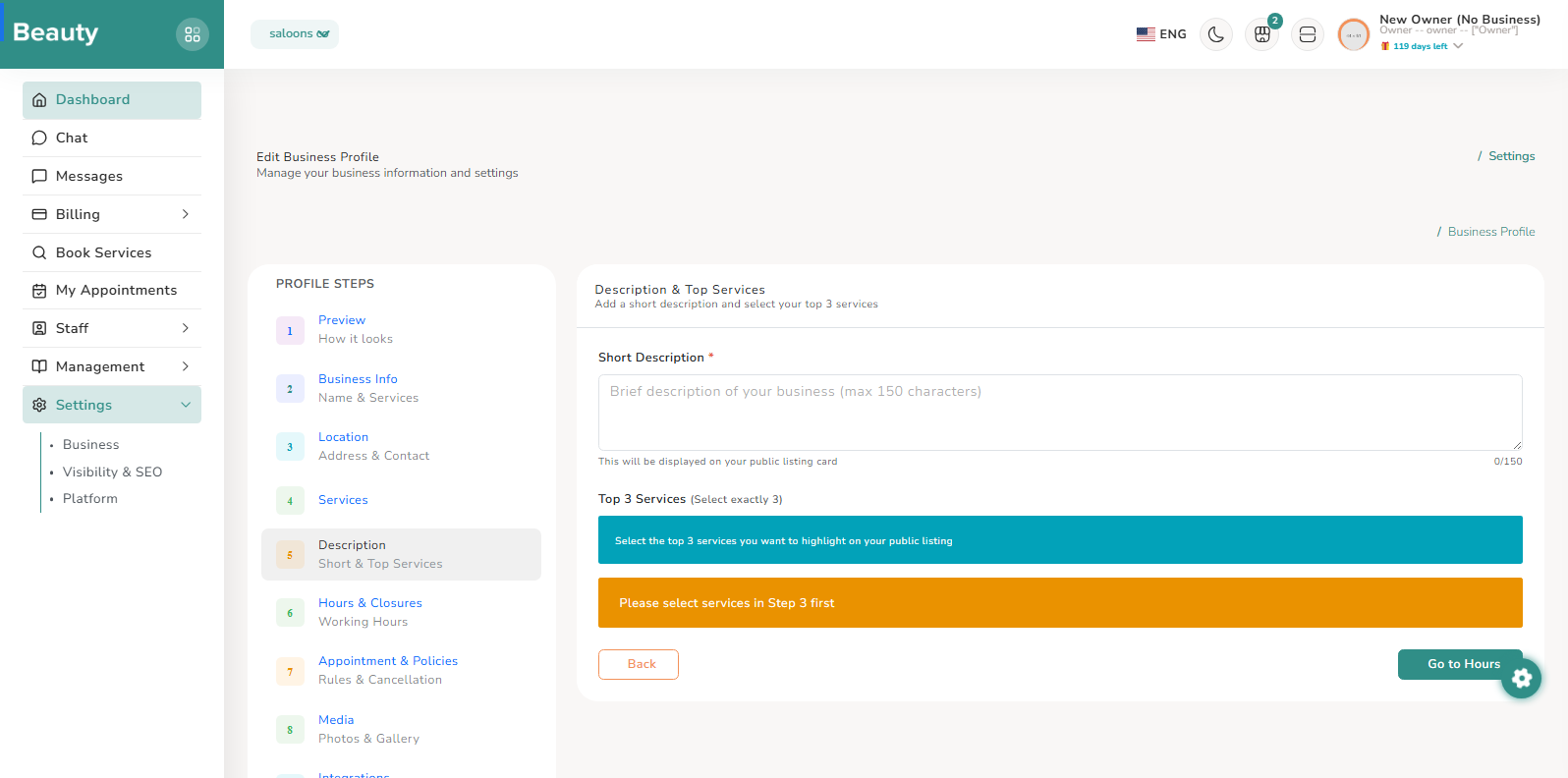The image size is (1568, 778).
Task: Open the Appointment & Policies step
Action: click(x=401, y=671)
